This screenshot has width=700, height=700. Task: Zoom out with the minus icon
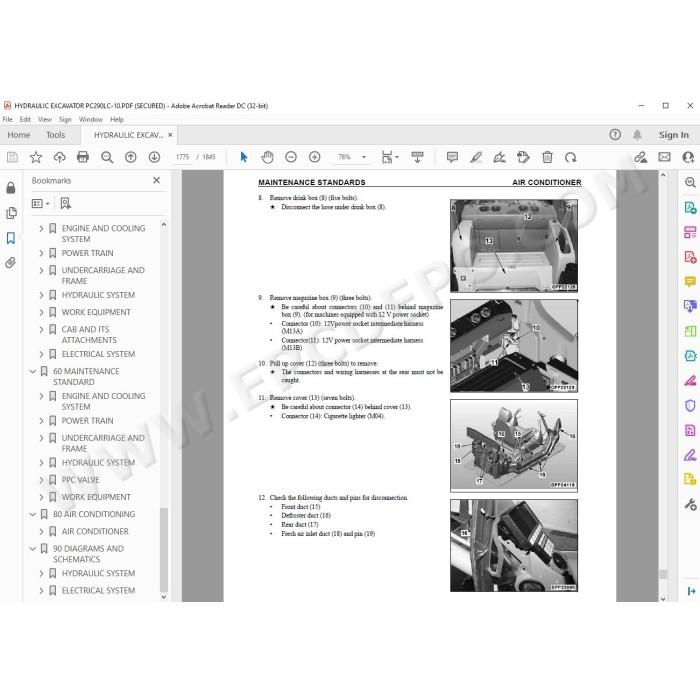[291, 157]
